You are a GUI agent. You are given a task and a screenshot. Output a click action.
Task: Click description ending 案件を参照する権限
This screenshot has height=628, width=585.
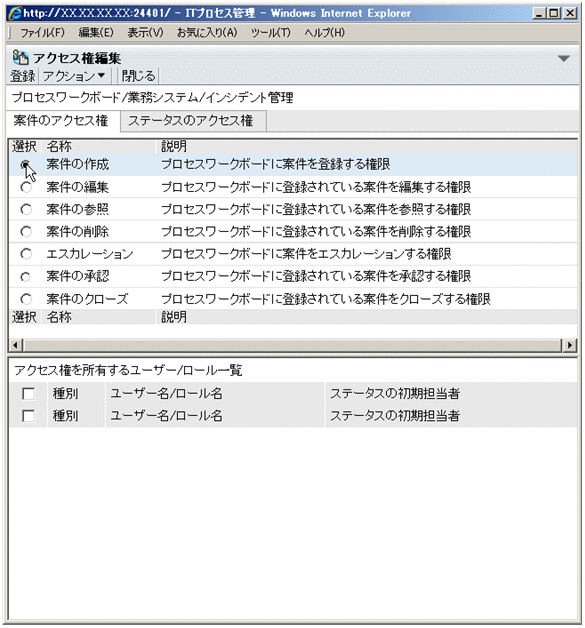tap(316, 209)
